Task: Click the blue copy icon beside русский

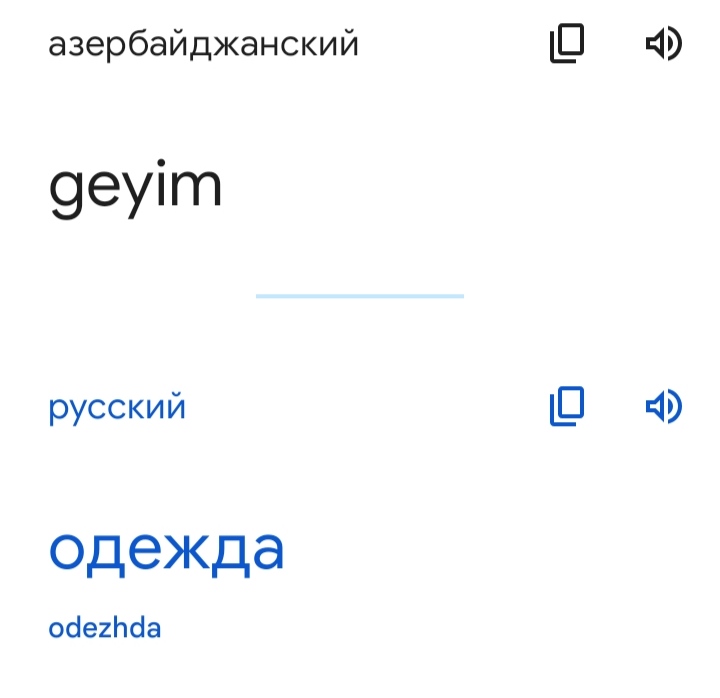Action: pos(567,406)
